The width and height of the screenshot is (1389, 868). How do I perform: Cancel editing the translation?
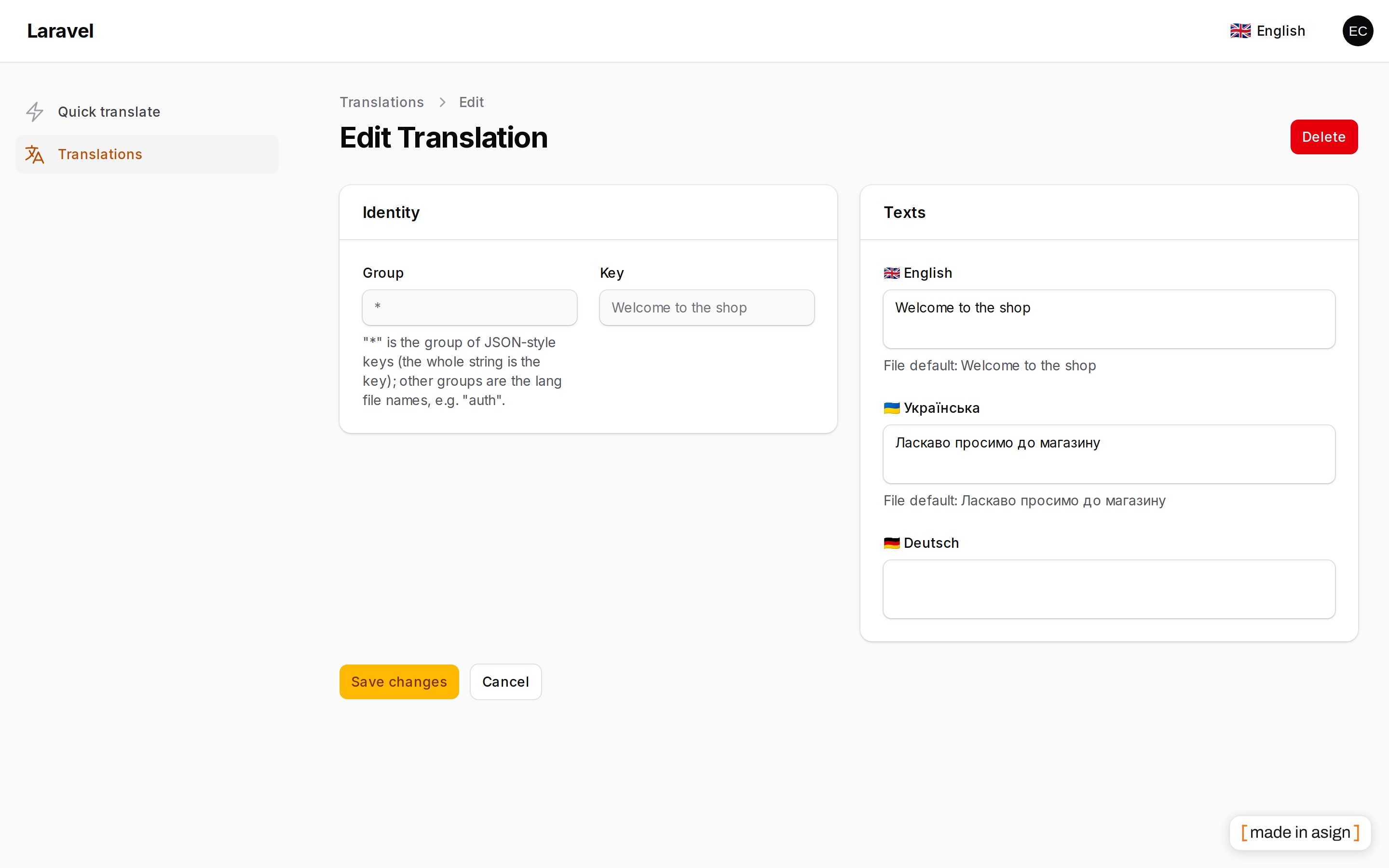[505, 682]
